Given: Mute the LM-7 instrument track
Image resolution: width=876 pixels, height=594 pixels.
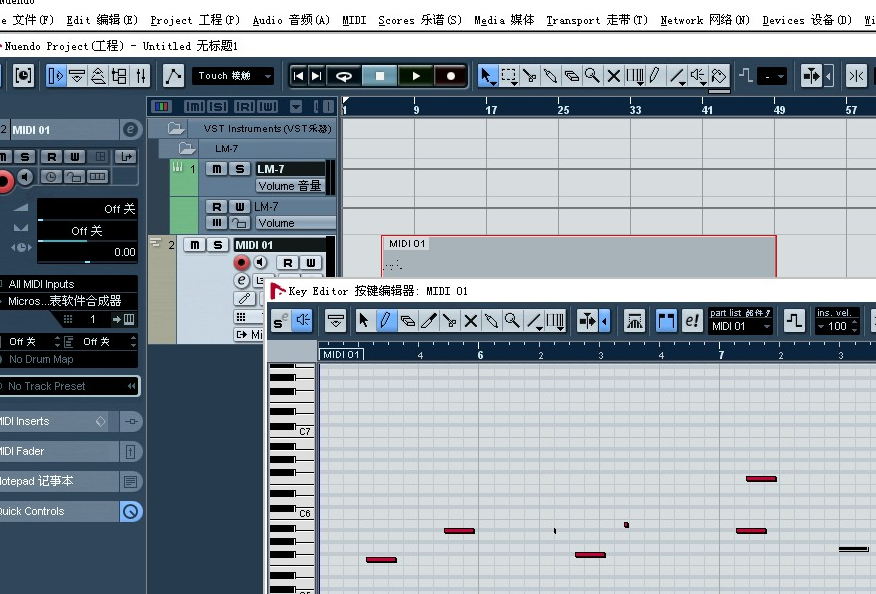Looking at the screenshot, I should point(217,169).
